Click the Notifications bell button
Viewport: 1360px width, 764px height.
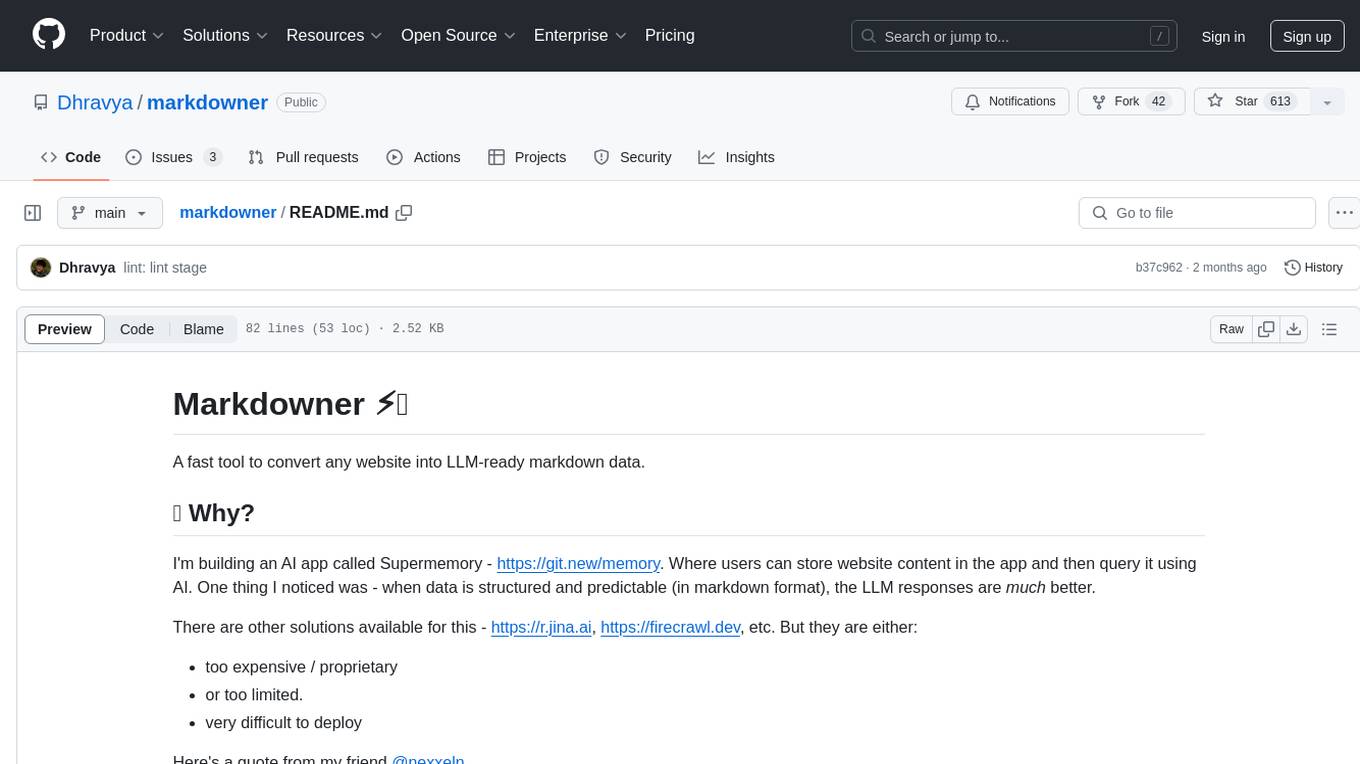click(1010, 102)
